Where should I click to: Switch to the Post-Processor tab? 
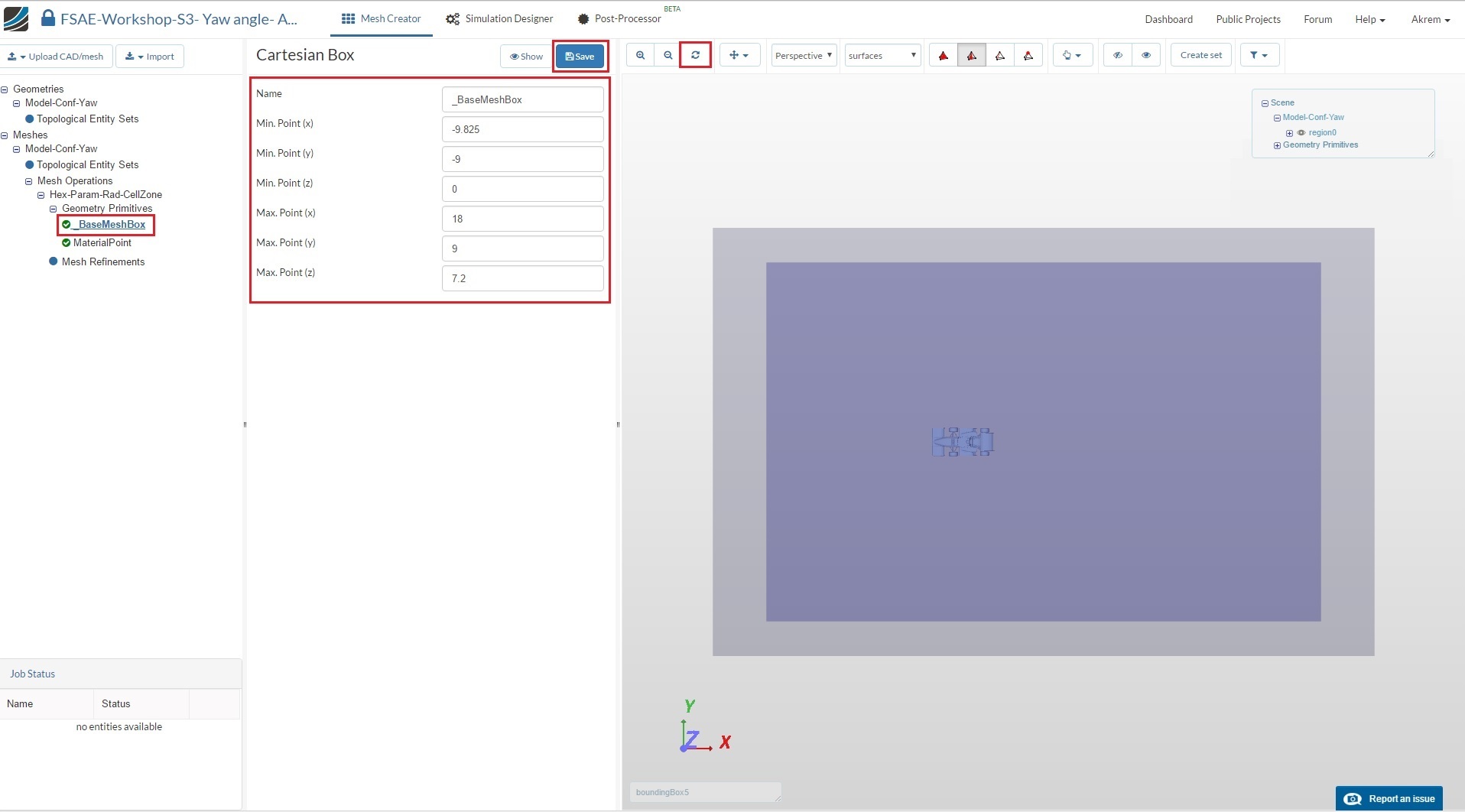coord(619,18)
